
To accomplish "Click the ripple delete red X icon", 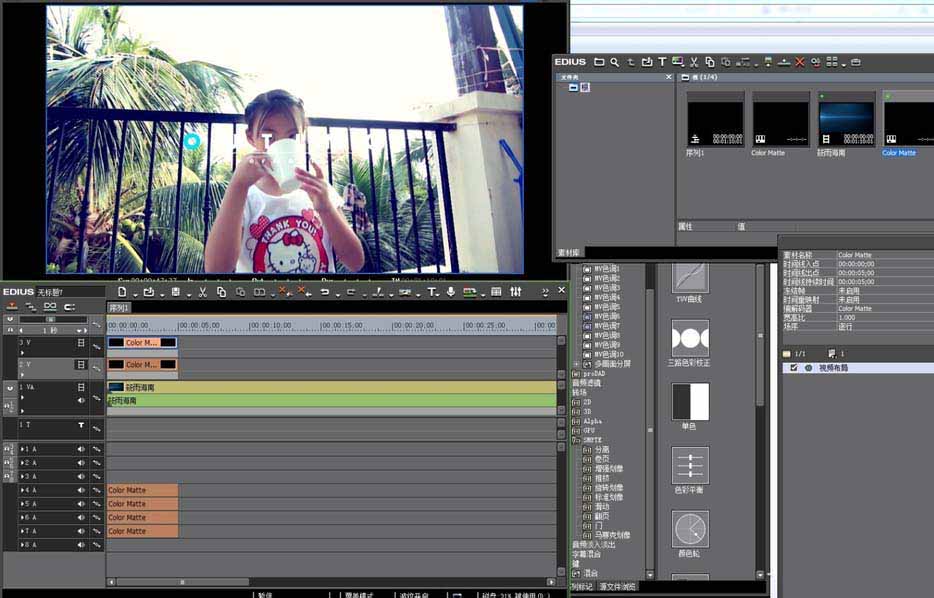I will tap(302, 291).
